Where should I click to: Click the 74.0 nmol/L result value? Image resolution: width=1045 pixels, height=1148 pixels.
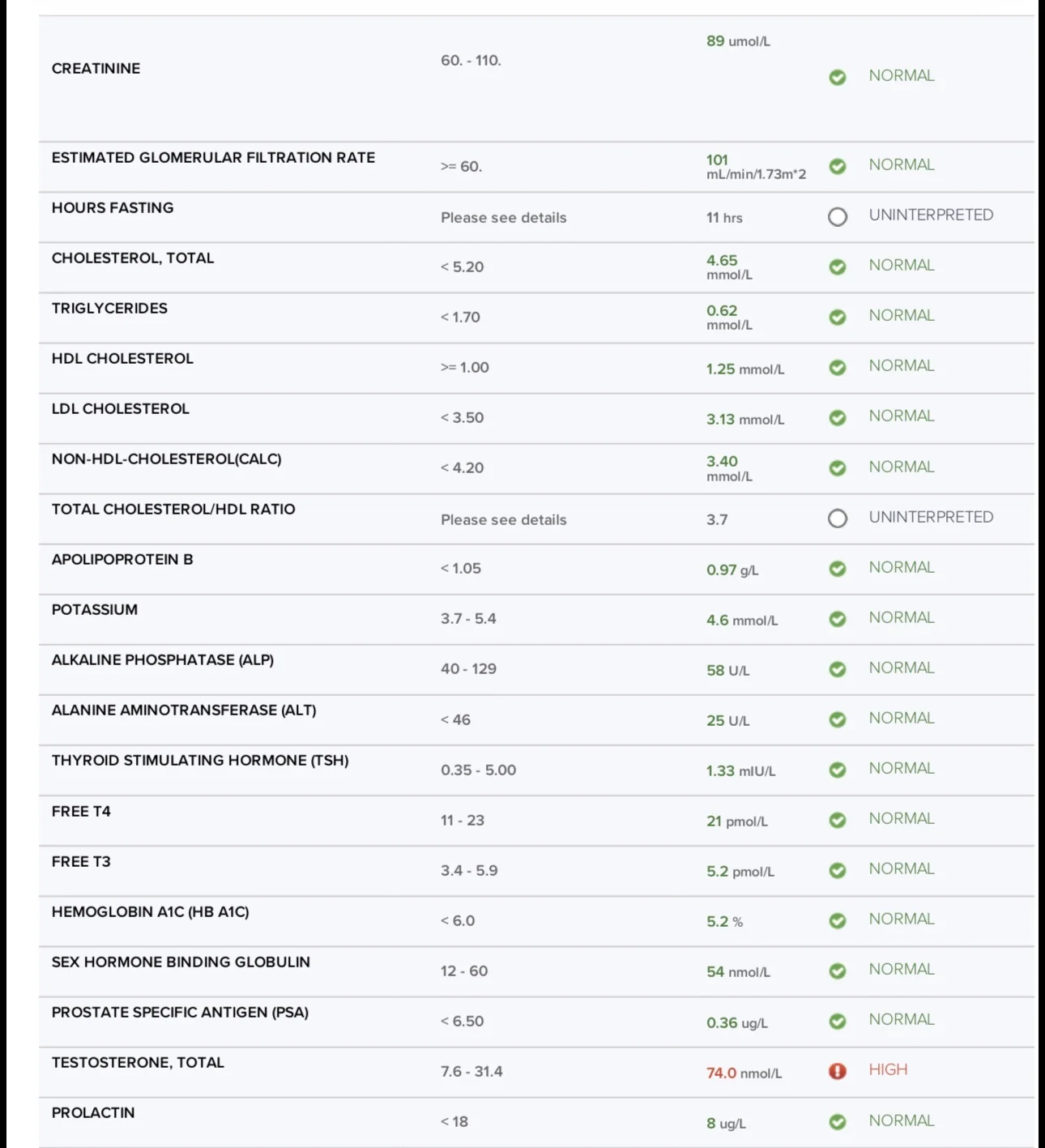pos(744,1073)
